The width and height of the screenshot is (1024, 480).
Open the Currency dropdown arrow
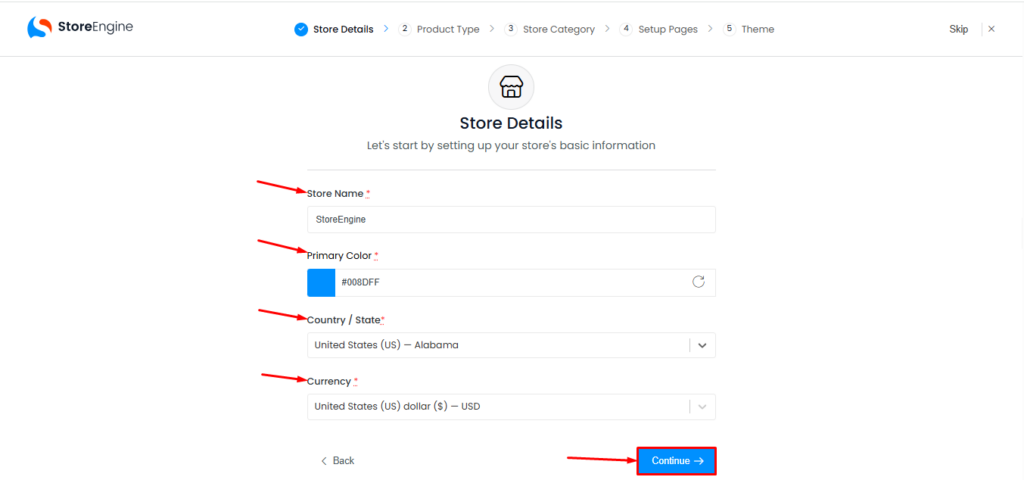point(702,407)
